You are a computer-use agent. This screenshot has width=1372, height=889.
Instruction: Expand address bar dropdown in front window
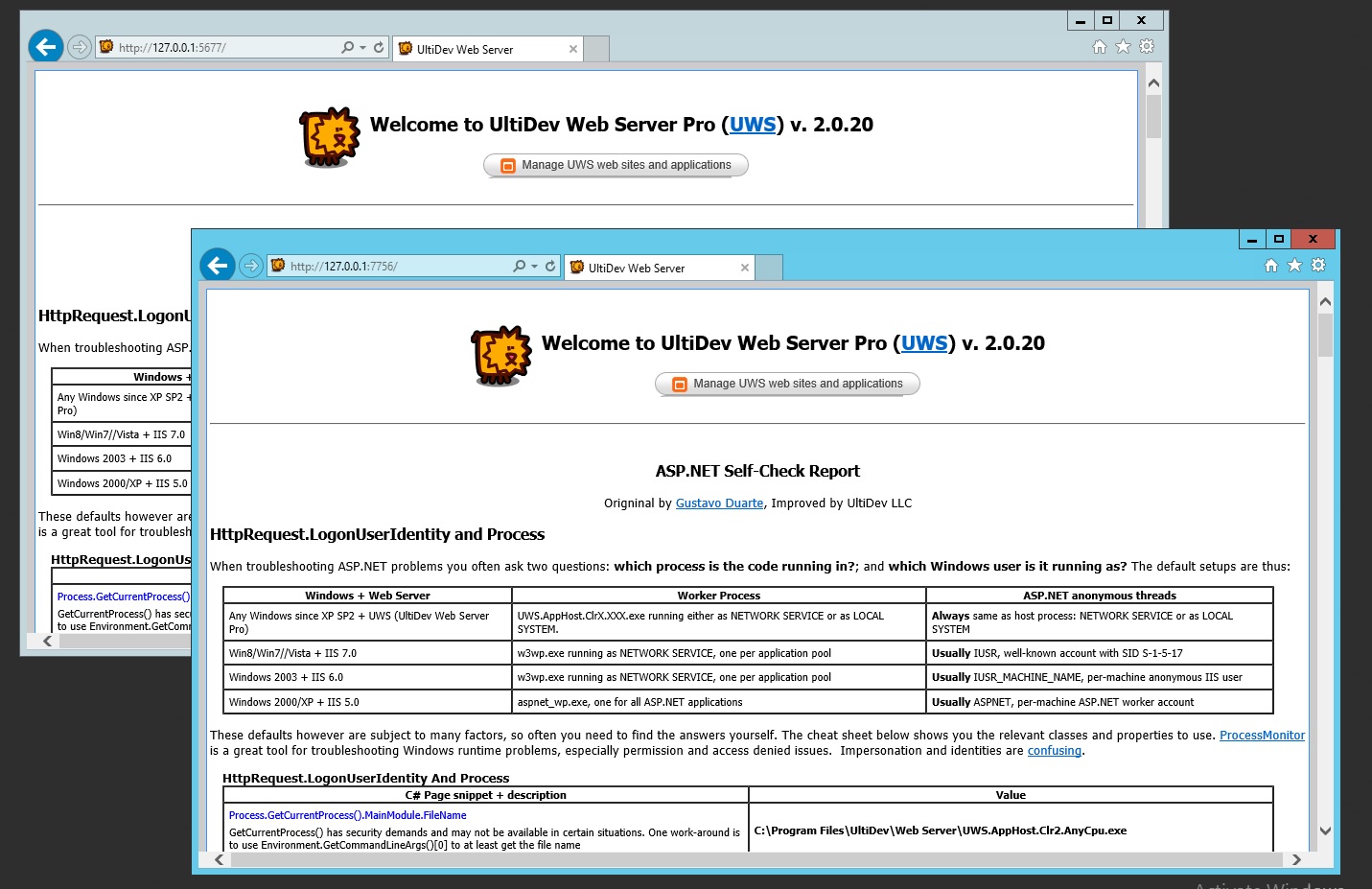(534, 267)
